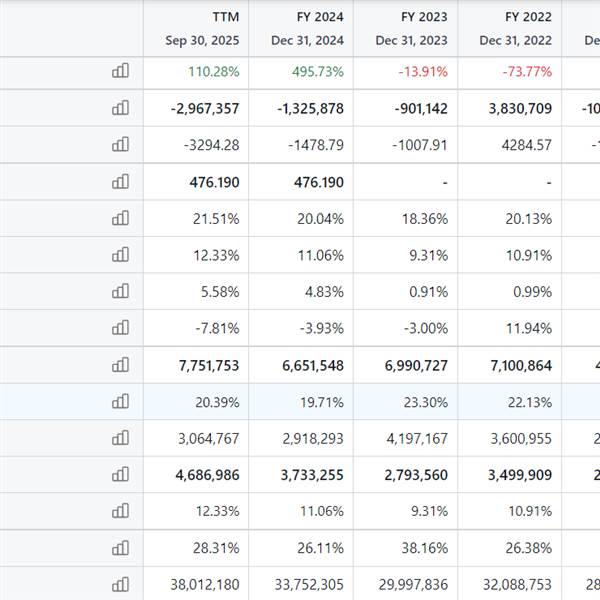600x600 pixels.
Task: Click the FY 2023 column header
Action: 423,17
